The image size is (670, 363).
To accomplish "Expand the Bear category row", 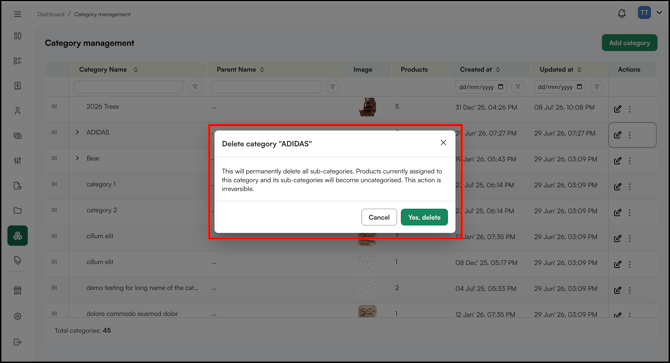I will (x=77, y=158).
